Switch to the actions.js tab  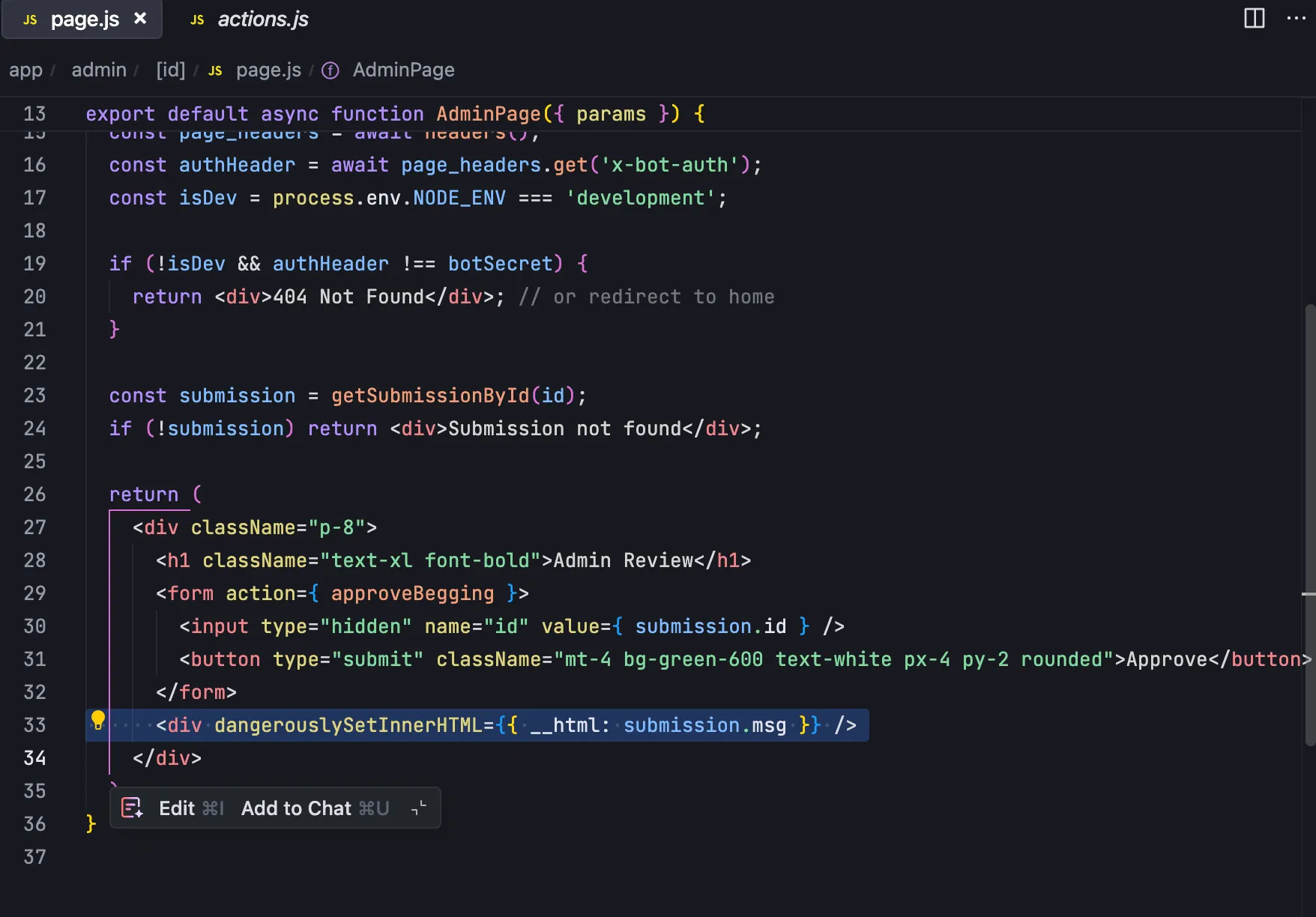pyautogui.click(x=262, y=19)
